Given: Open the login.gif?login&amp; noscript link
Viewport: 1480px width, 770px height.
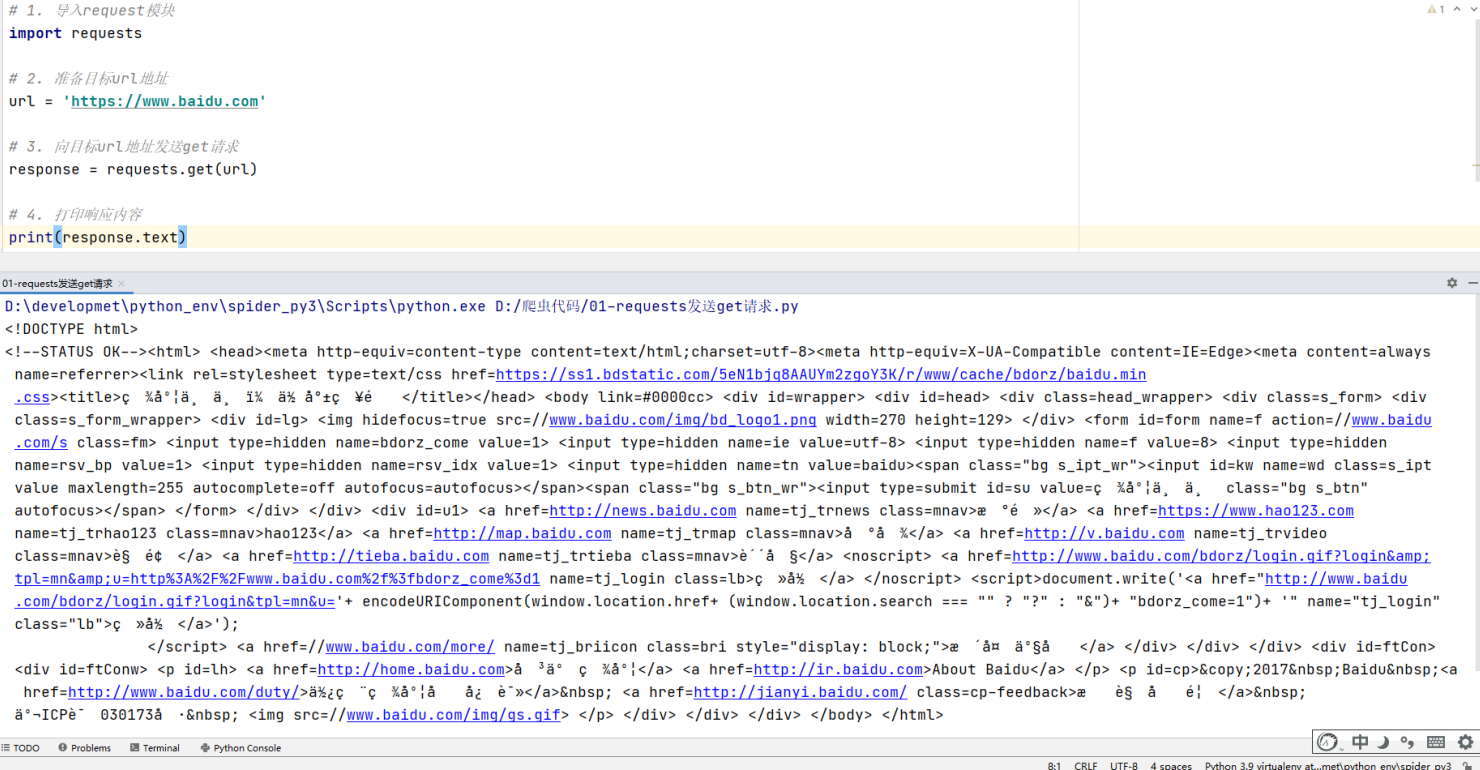Looking at the screenshot, I should pyautogui.click(x=1221, y=556).
